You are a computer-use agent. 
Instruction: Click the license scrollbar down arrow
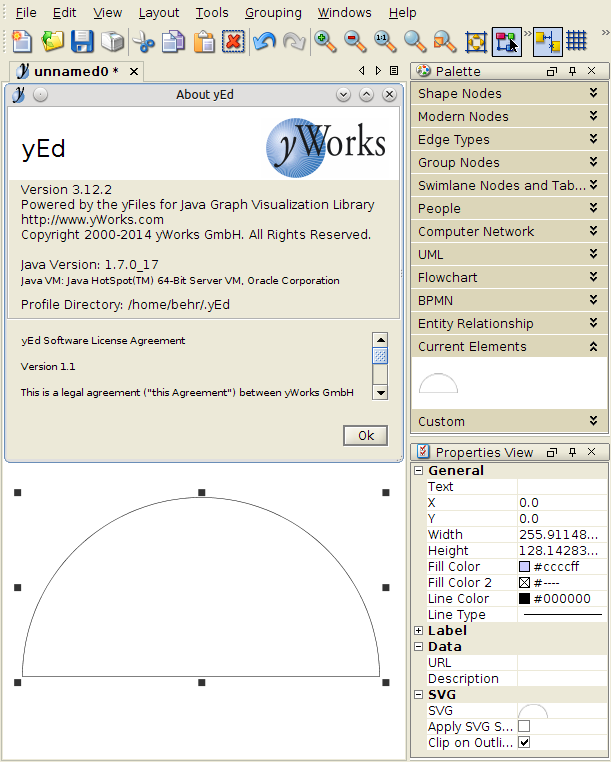click(x=381, y=392)
